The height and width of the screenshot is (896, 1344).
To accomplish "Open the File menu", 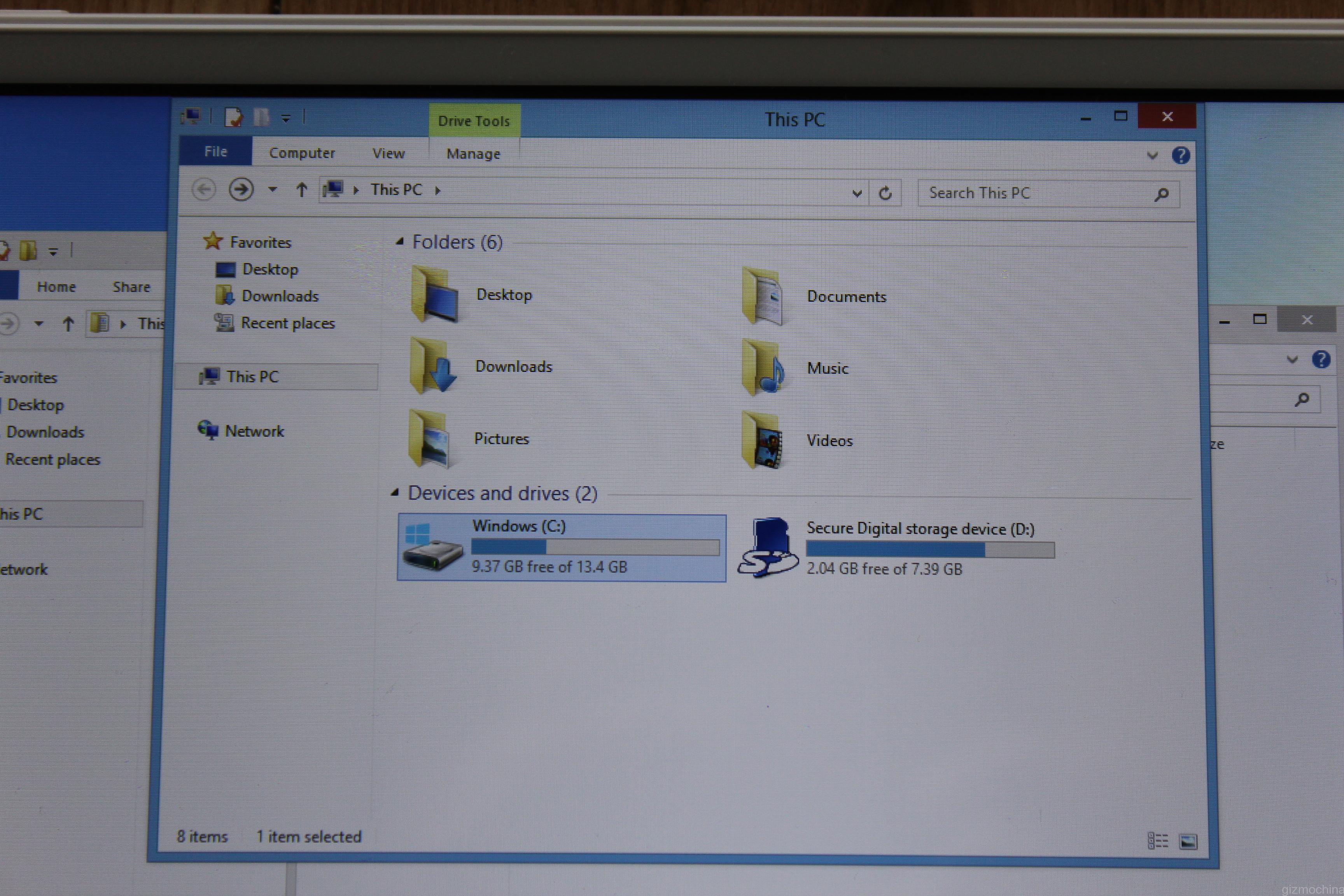I will 215,151.
